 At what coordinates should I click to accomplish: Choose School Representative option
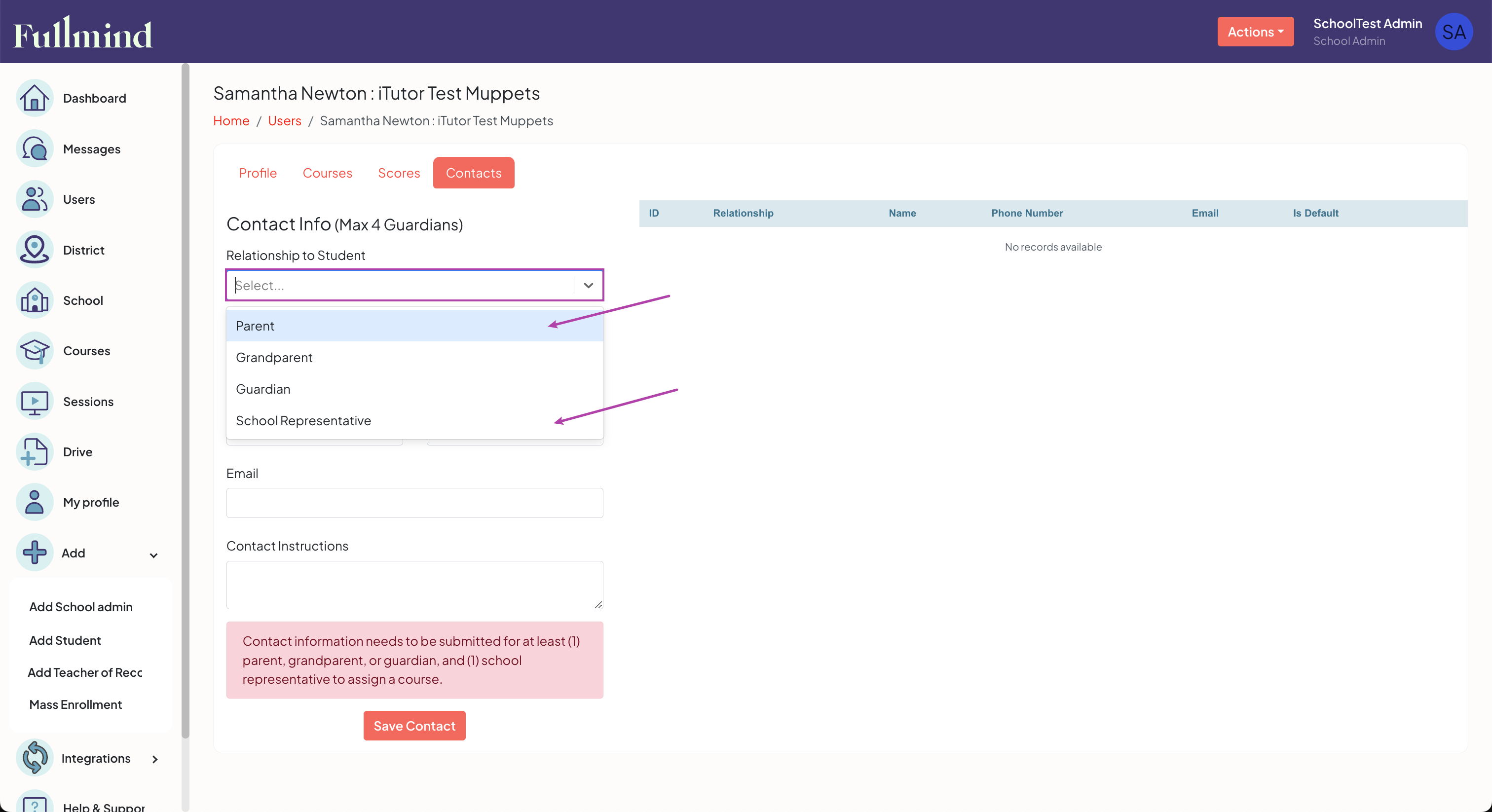(x=303, y=420)
